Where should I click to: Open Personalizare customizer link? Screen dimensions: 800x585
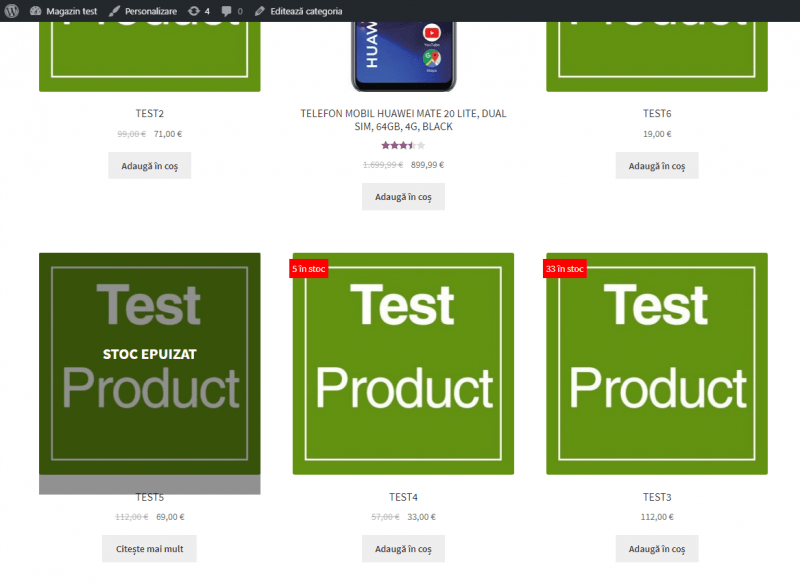point(143,11)
